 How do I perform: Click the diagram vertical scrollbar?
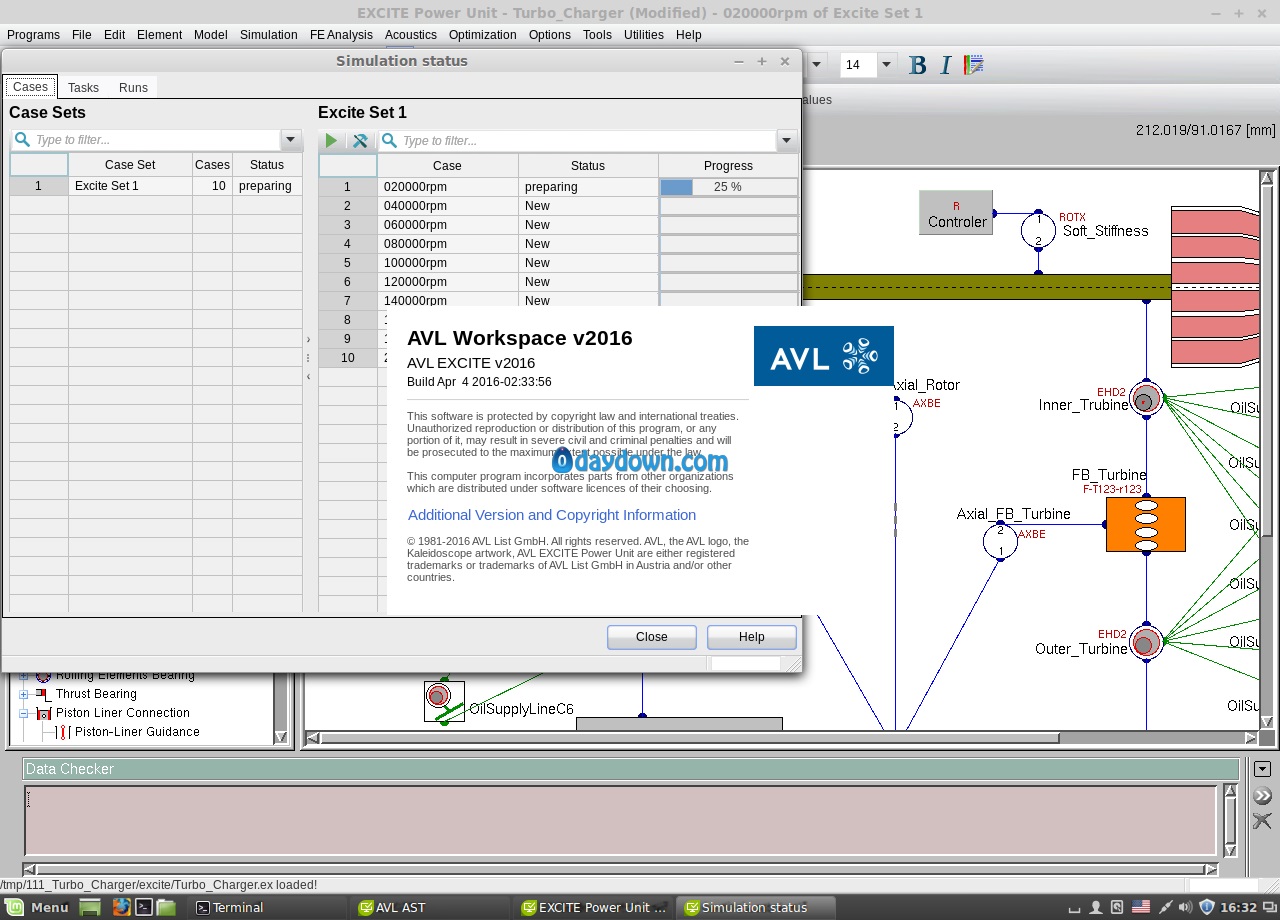[x=1266, y=448]
